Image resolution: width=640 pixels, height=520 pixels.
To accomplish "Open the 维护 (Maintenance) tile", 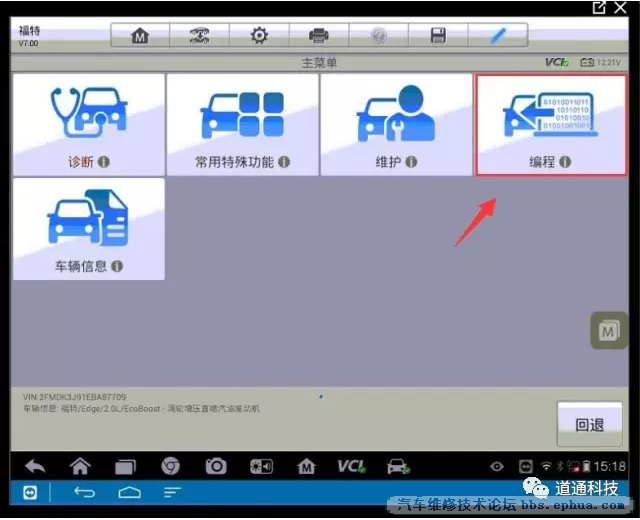I will pyautogui.click(x=396, y=124).
